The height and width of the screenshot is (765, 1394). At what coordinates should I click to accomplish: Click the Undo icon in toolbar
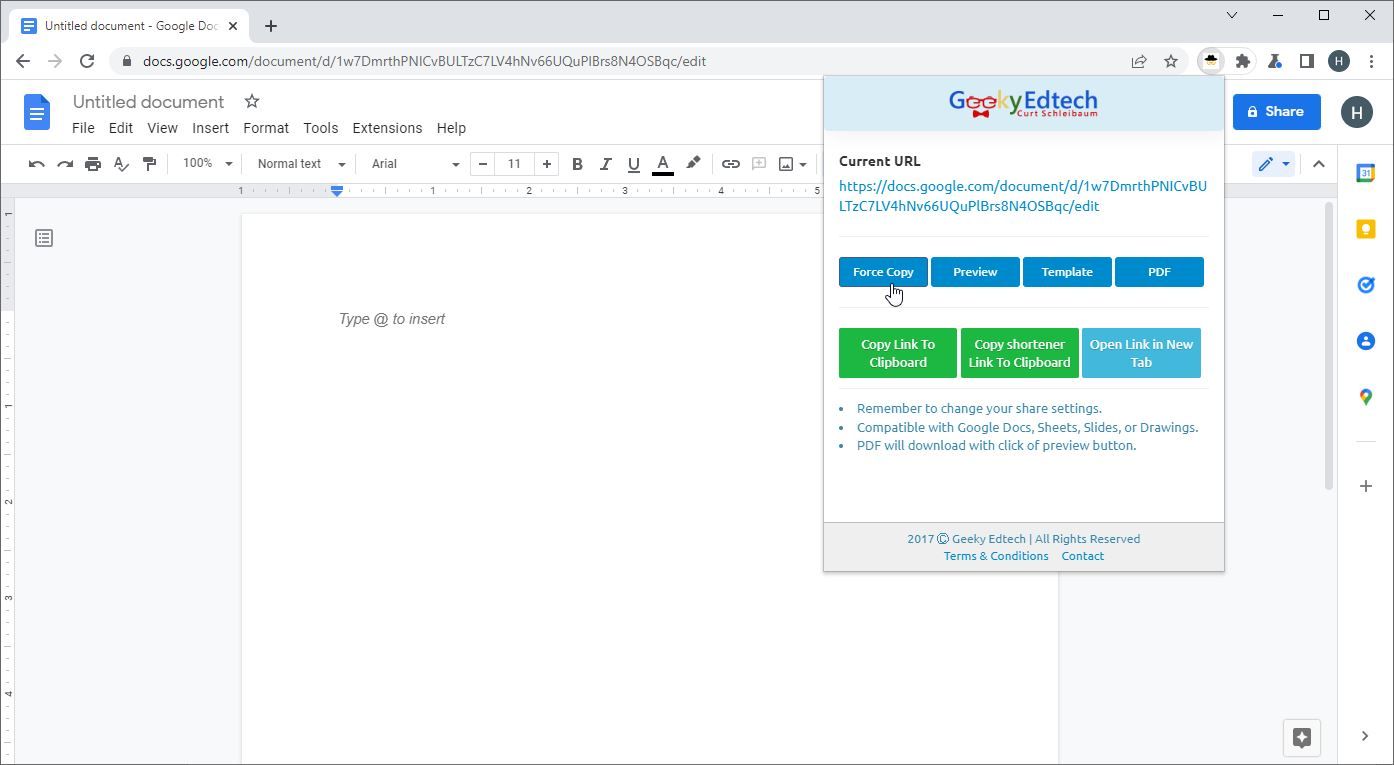tap(37, 164)
